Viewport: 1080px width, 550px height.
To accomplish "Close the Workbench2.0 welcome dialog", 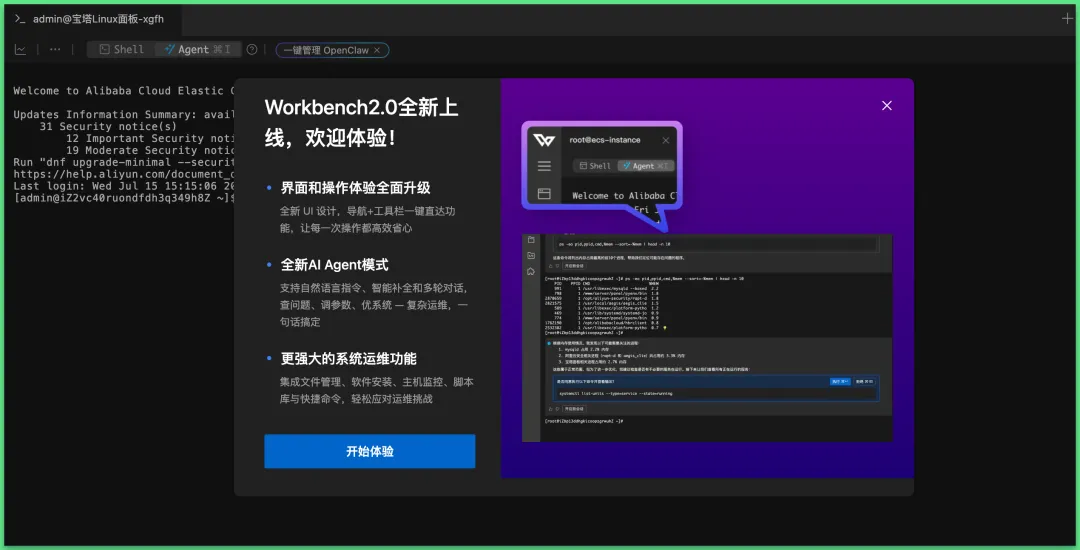I will coord(886,105).
